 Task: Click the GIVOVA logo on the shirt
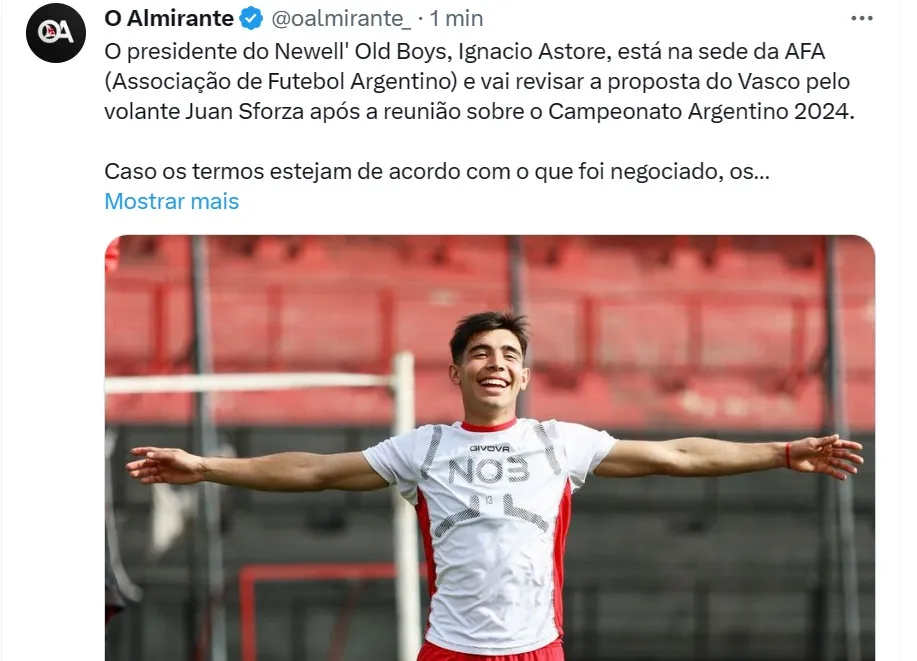pyautogui.click(x=489, y=448)
